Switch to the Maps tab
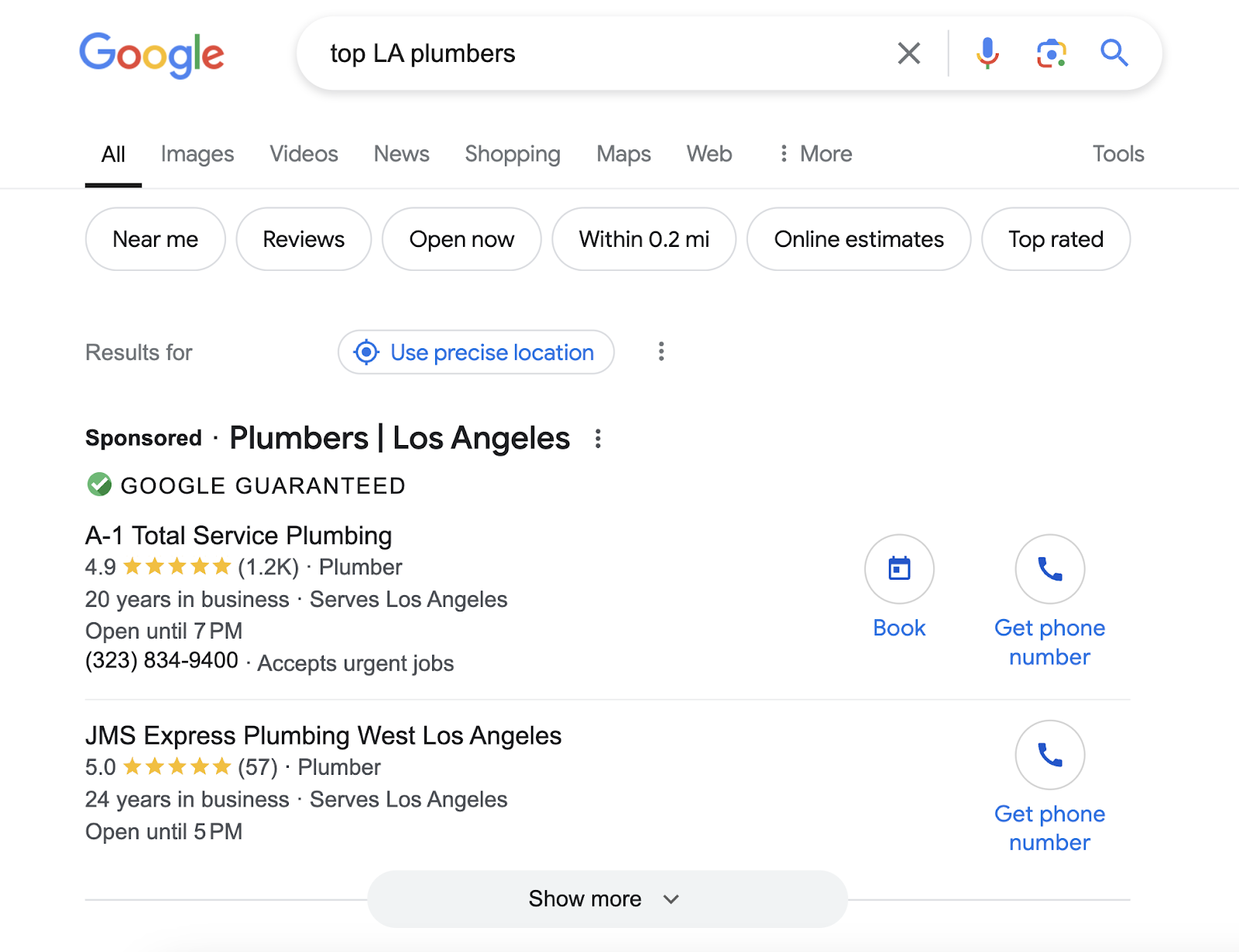The image size is (1239, 952). click(623, 154)
